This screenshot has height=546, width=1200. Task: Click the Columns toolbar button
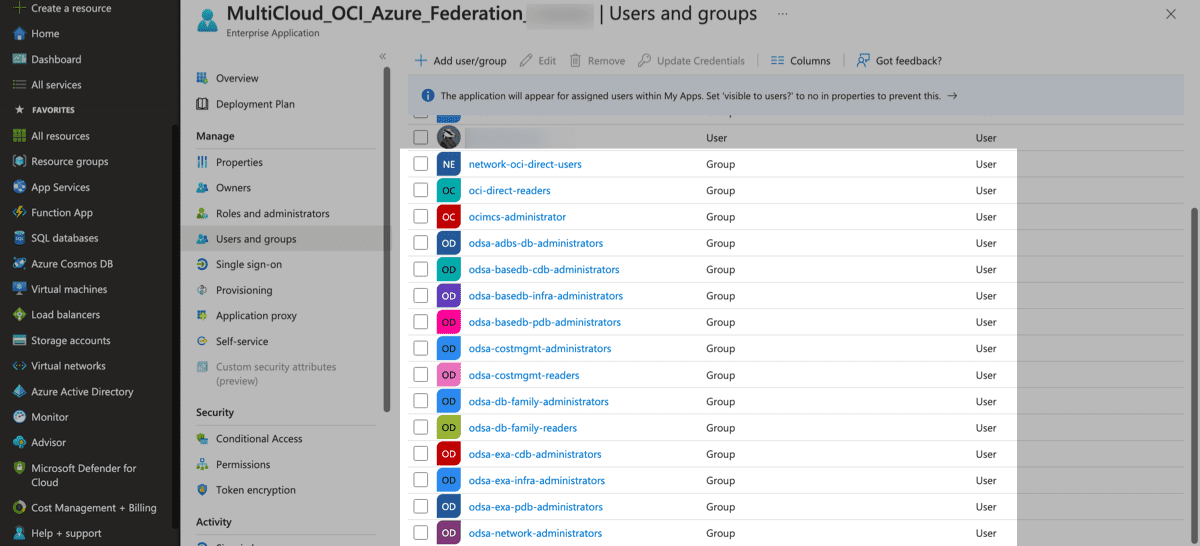801,61
